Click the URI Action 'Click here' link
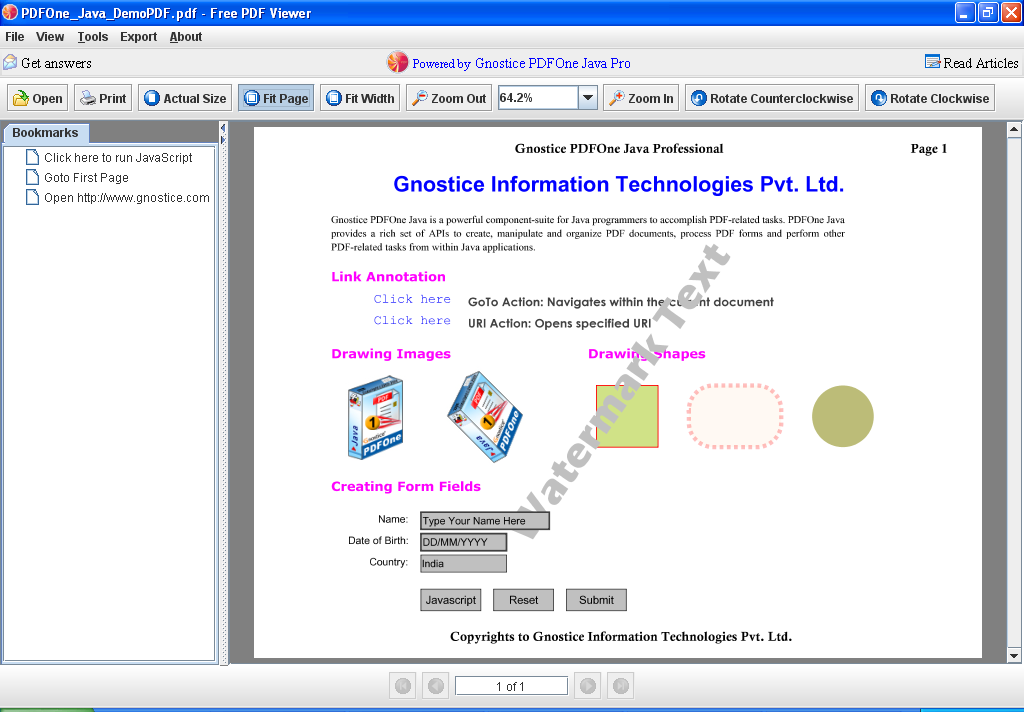This screenshot has width=1024, height=712. click(412, 321)
